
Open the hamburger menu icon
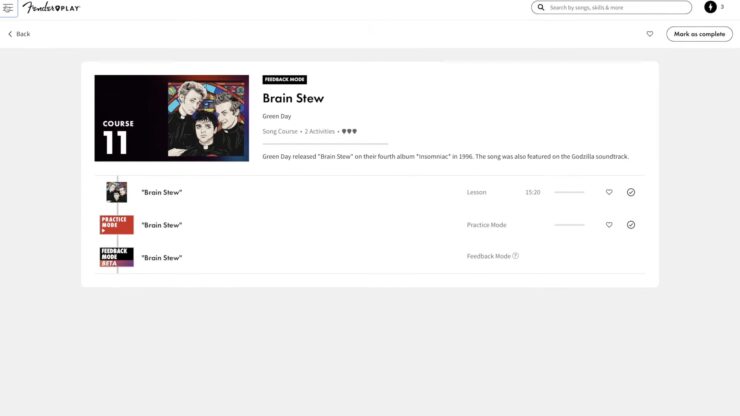coord(8,8)
